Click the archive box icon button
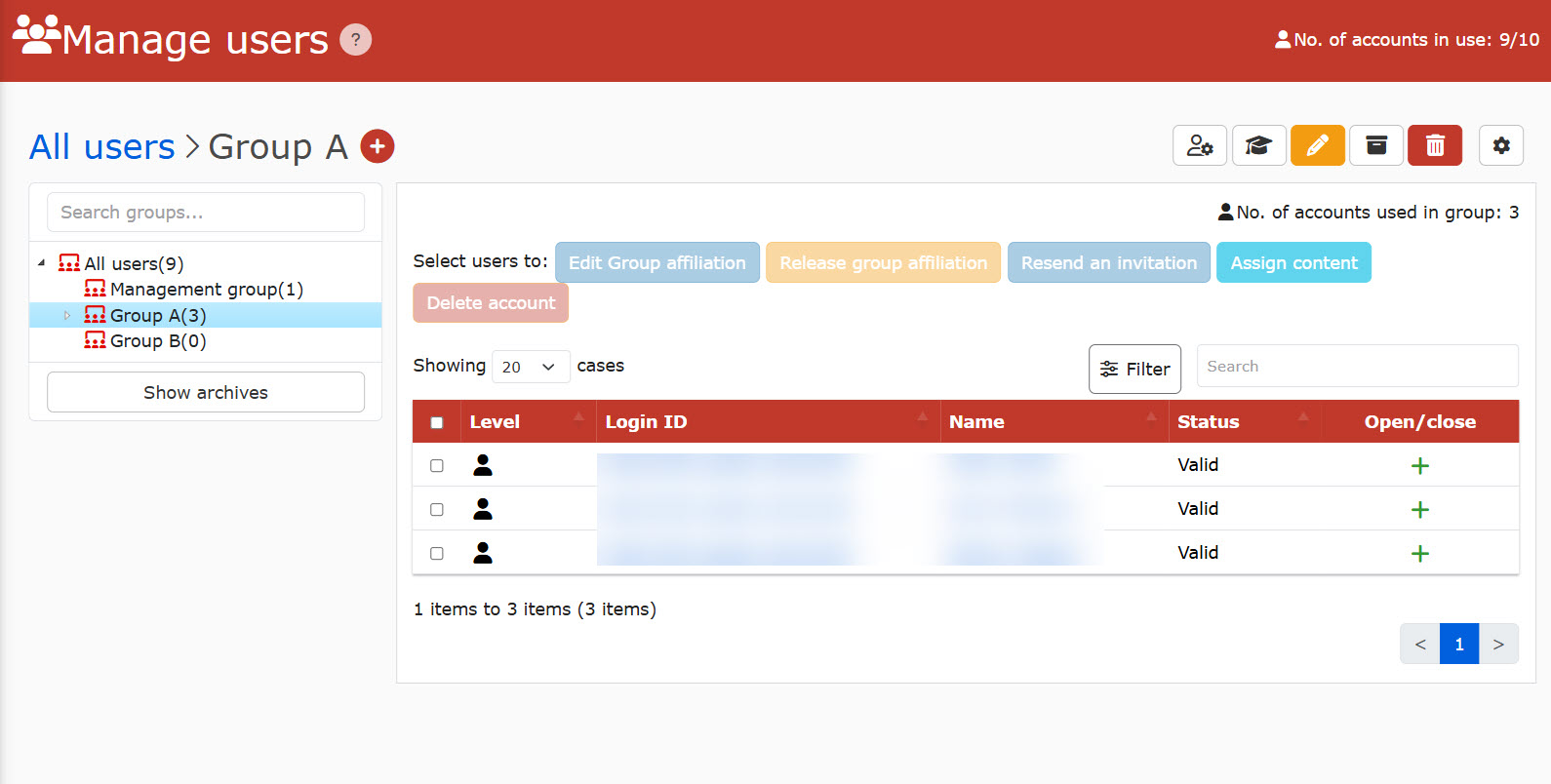 [x=1375, y=146]
